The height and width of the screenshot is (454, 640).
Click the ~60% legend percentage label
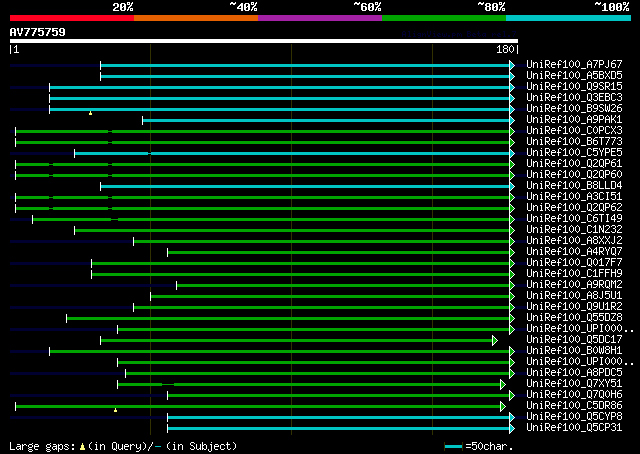[x=367, y=7]
